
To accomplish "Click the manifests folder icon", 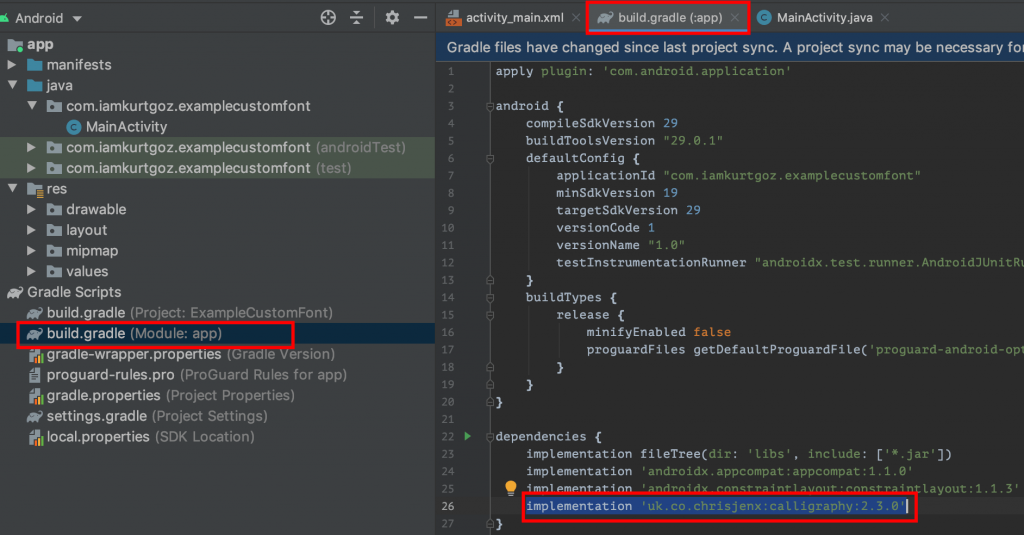I will click(35, 65).
